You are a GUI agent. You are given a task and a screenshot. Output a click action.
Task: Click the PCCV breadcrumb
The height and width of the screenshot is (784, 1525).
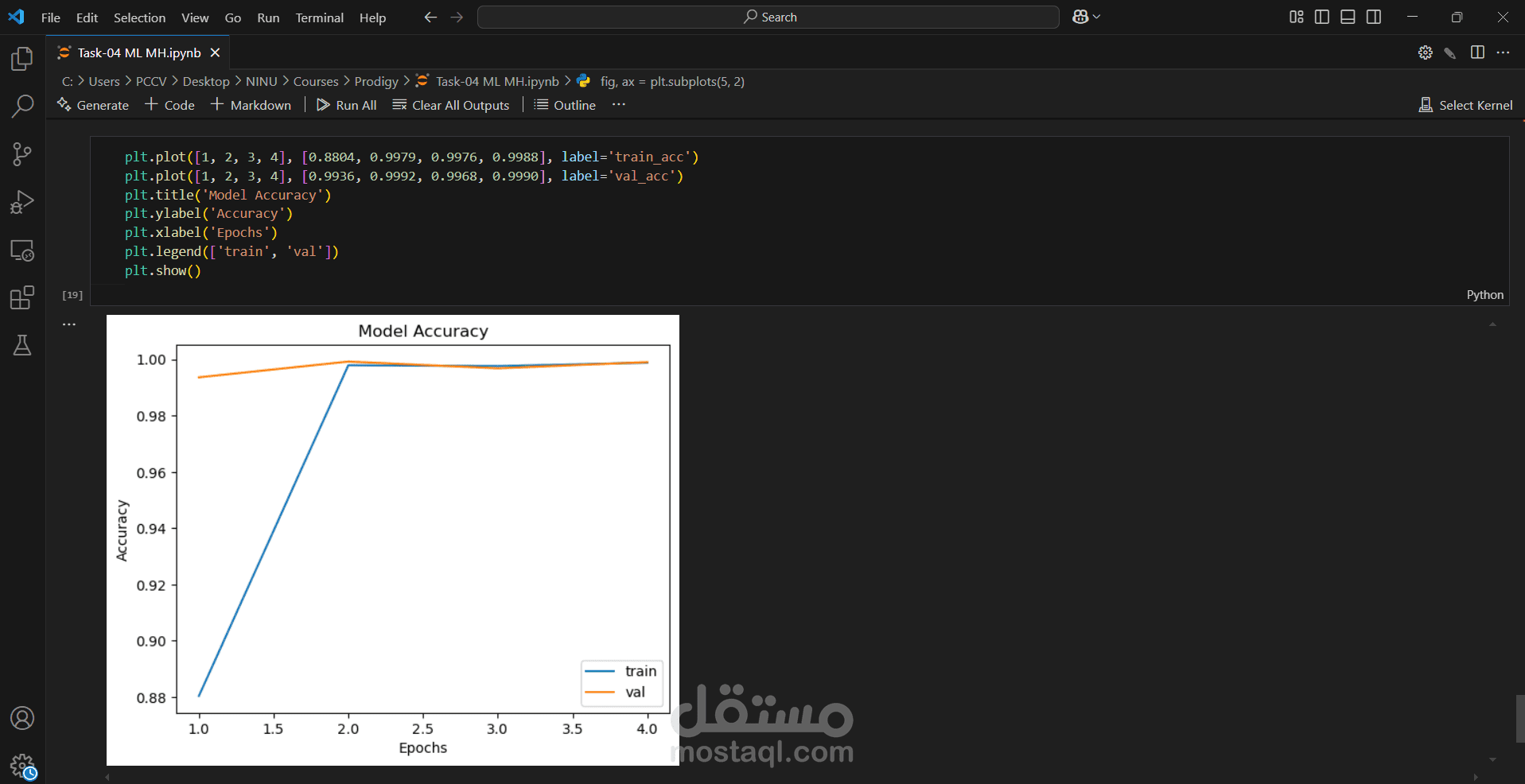tap(151, 81)
